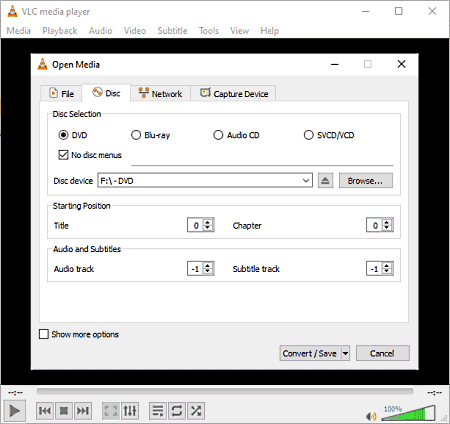Select the Blu-ray radio button

136,135
